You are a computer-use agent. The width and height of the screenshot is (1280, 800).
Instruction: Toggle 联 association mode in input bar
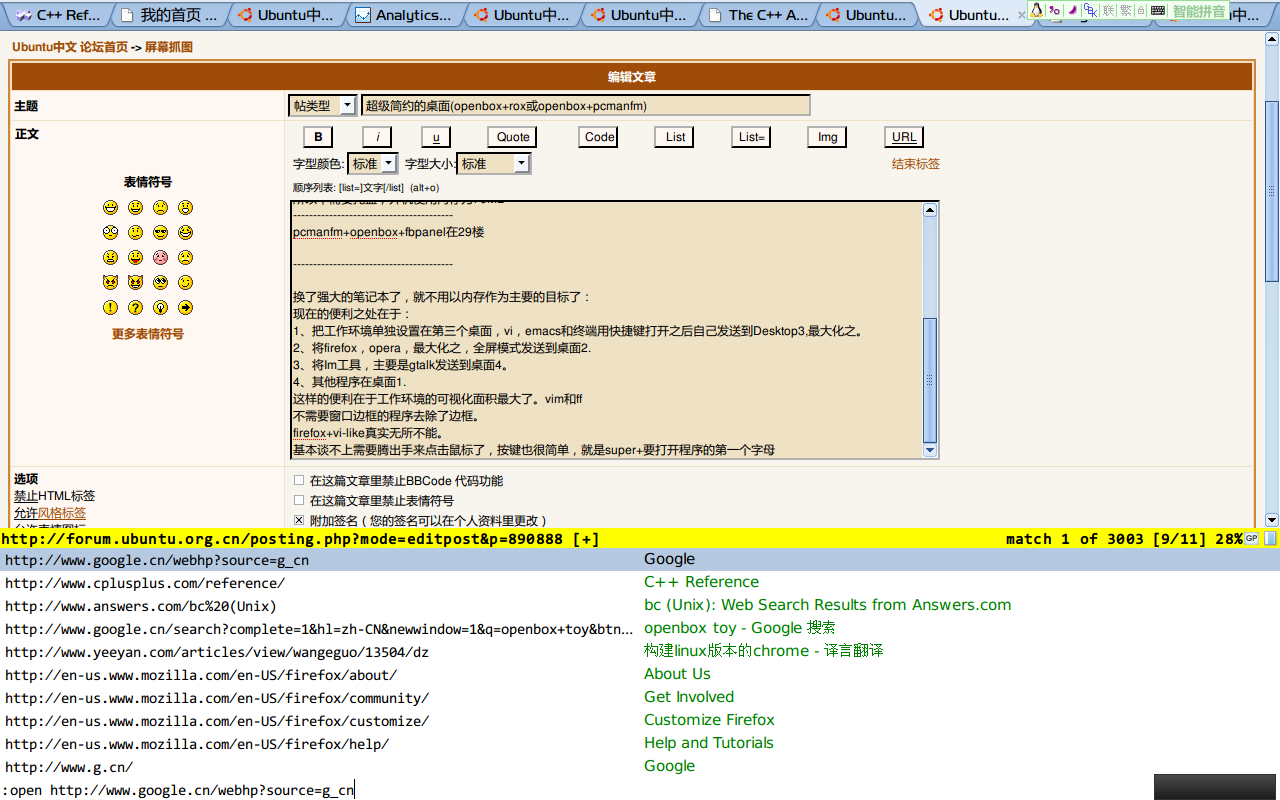pos(1108,10)
